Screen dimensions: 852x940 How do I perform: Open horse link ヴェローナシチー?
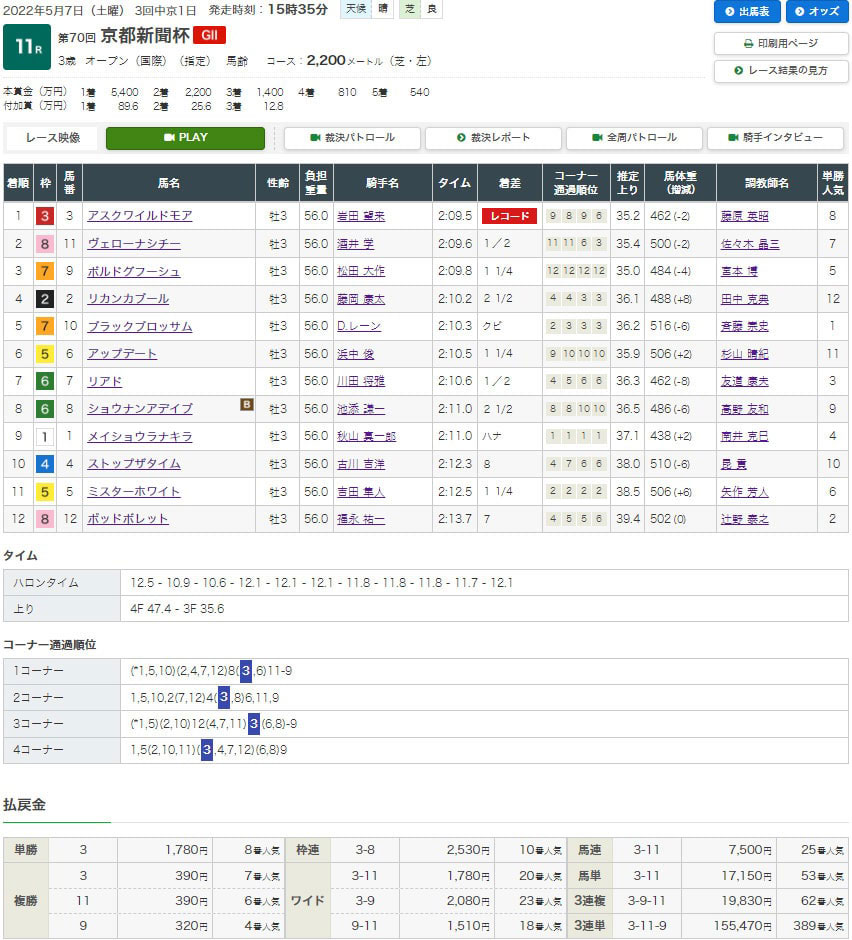pyautogui.click(x=134, y=244)
